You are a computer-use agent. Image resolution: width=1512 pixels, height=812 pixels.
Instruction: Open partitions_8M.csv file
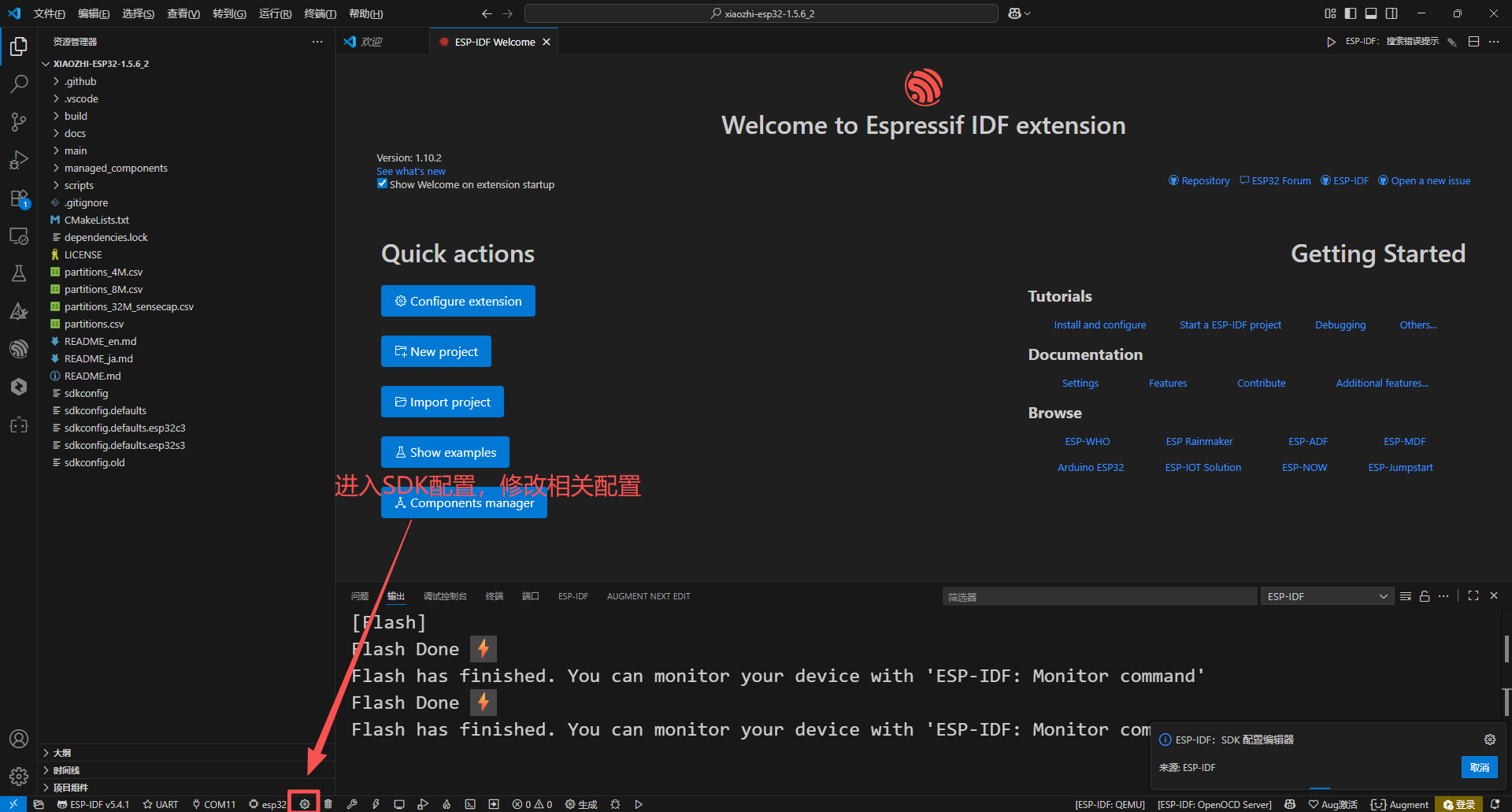point(103,289)
